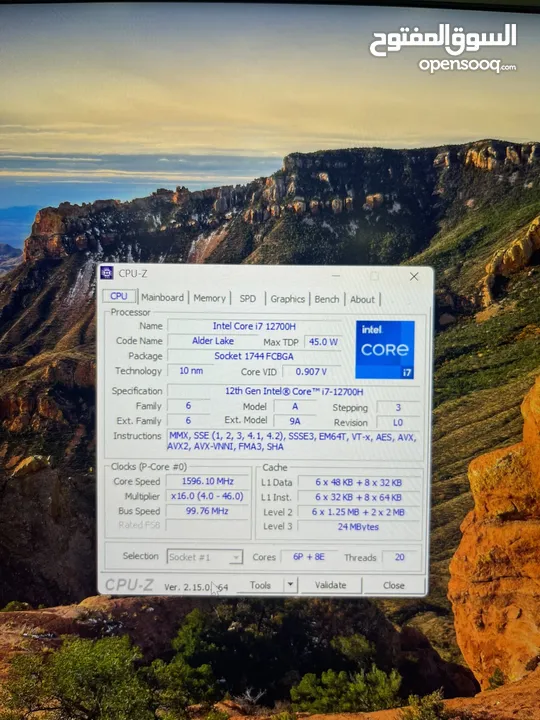Click the CPU-Z app icon in title bar

point(107,273)
